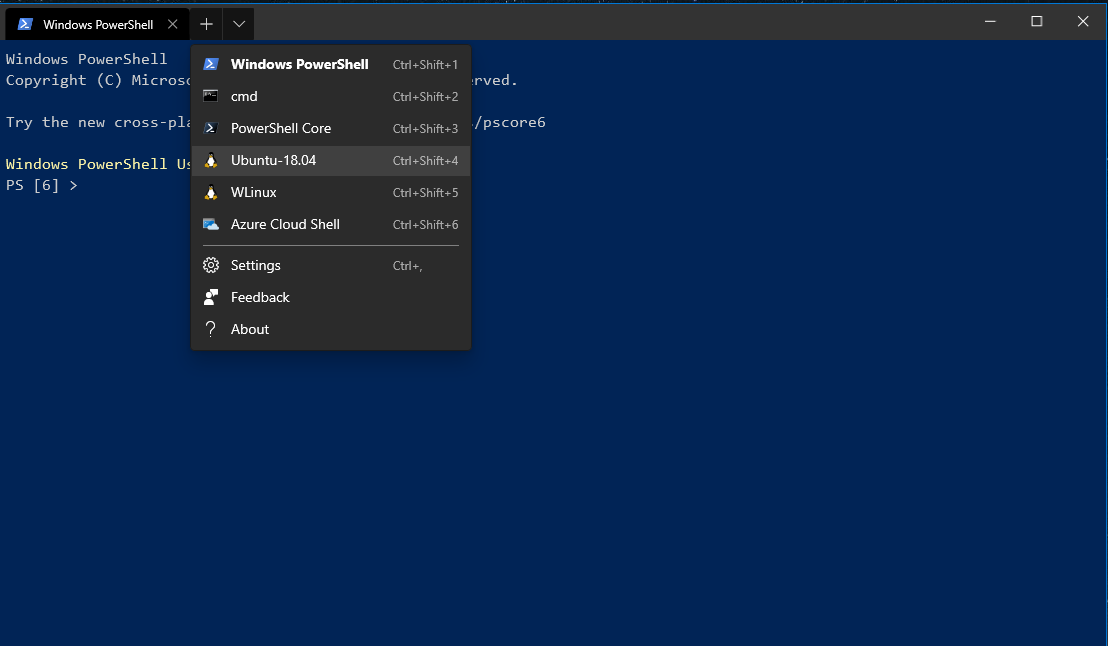Open a PowerShell Core tab from the menu
Image resolution: width=1108 pixels, height=646 pixels.
click(331, 128)
